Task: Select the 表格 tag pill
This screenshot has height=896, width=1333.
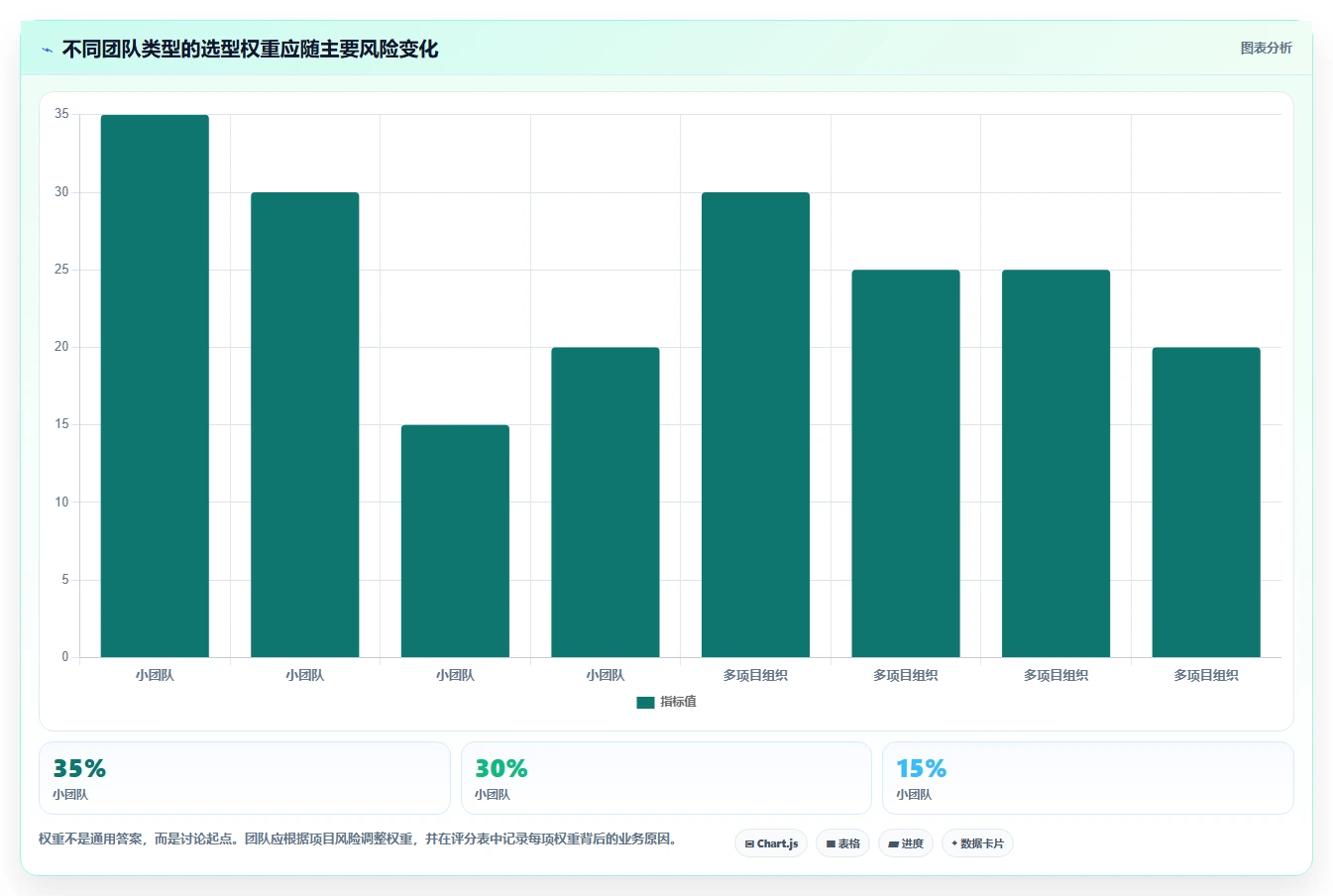Action: pos(842,843)
